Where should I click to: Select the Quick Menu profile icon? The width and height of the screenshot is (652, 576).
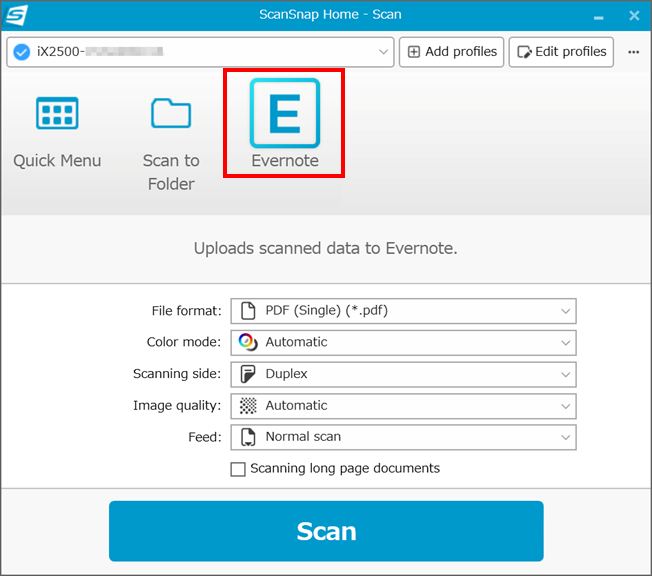click(x=57, y=113)
